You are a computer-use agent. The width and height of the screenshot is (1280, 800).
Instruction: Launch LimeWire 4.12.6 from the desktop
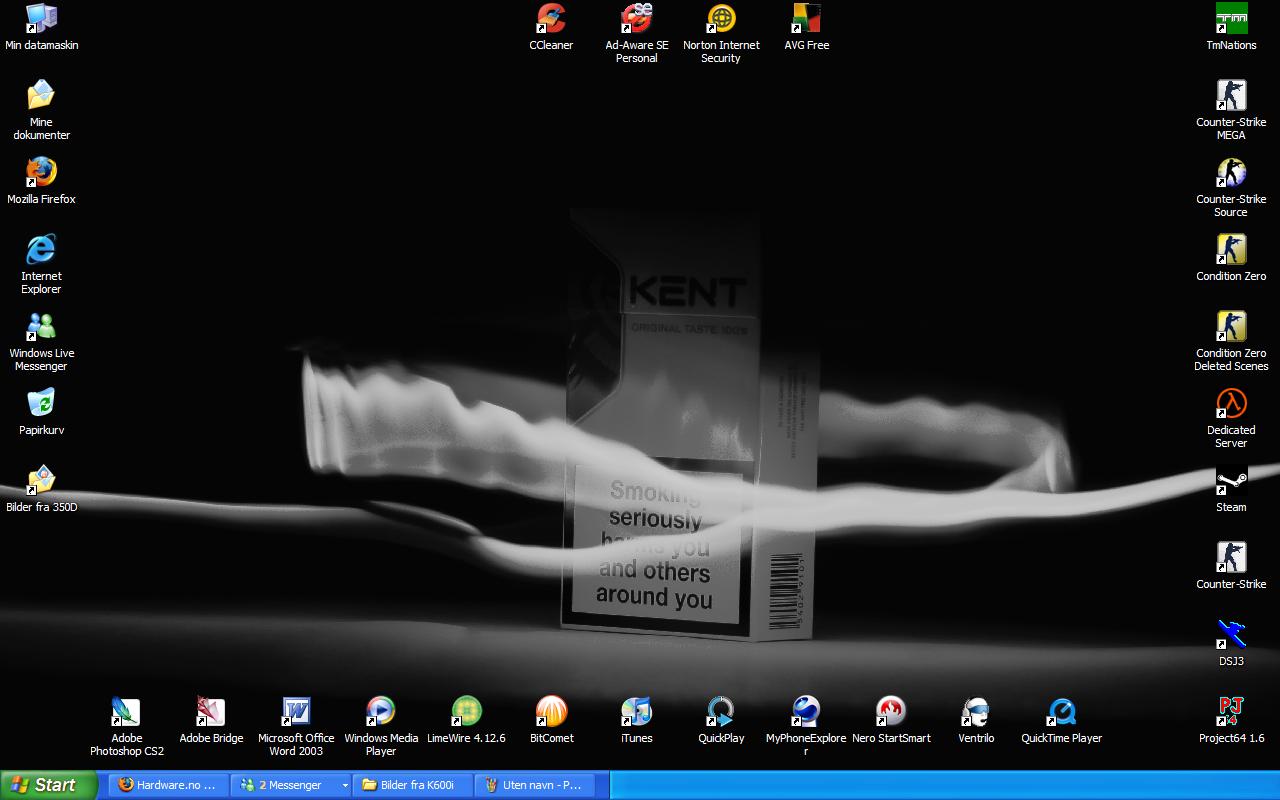pos(466,711)
